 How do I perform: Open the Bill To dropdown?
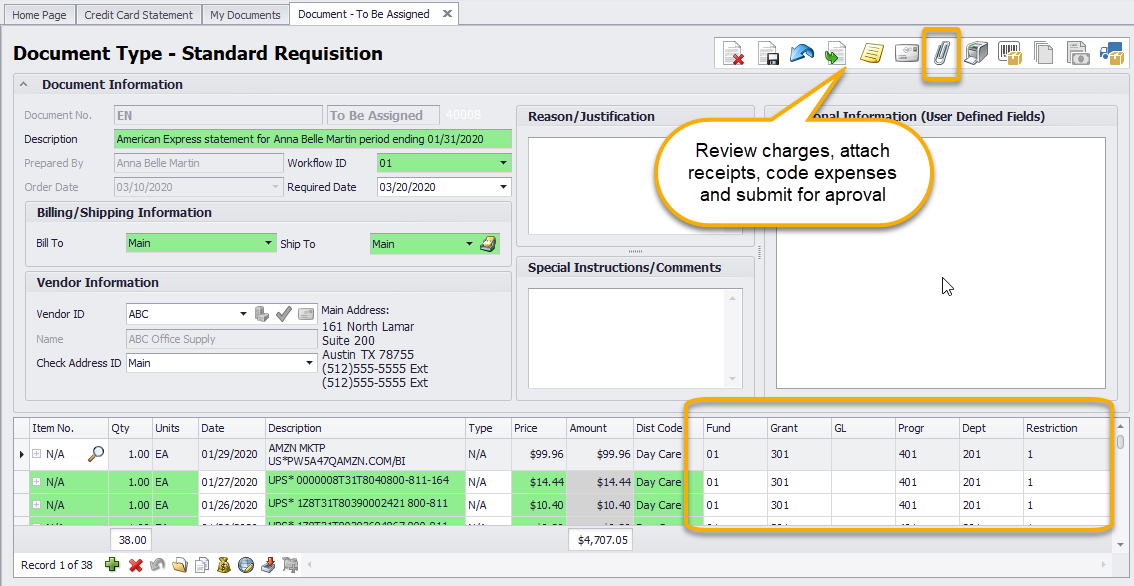click(268, 243)
